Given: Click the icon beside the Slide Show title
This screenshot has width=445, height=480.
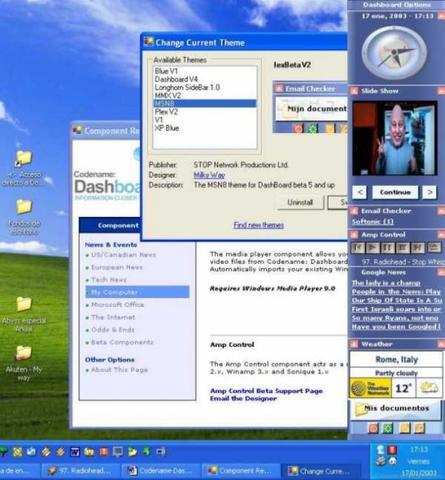Looking at the screenshot, I should click(354, 91).
